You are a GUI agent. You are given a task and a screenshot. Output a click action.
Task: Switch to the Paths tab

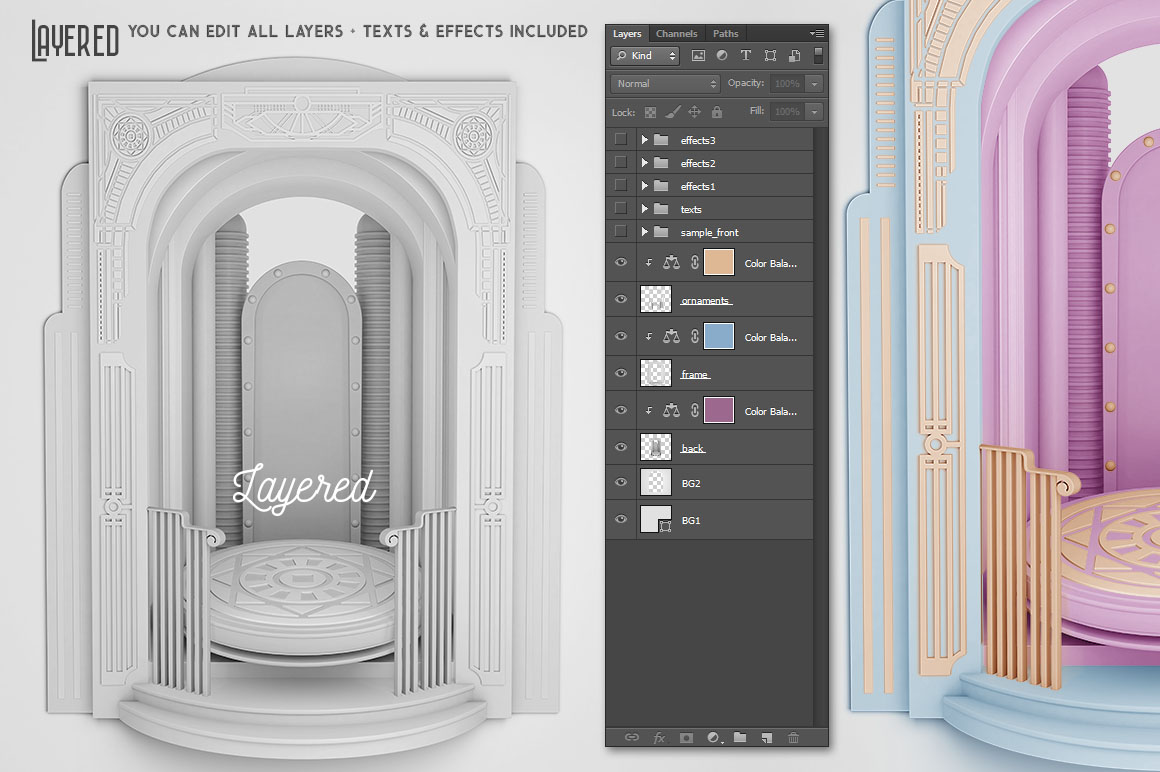click(725, 34)
